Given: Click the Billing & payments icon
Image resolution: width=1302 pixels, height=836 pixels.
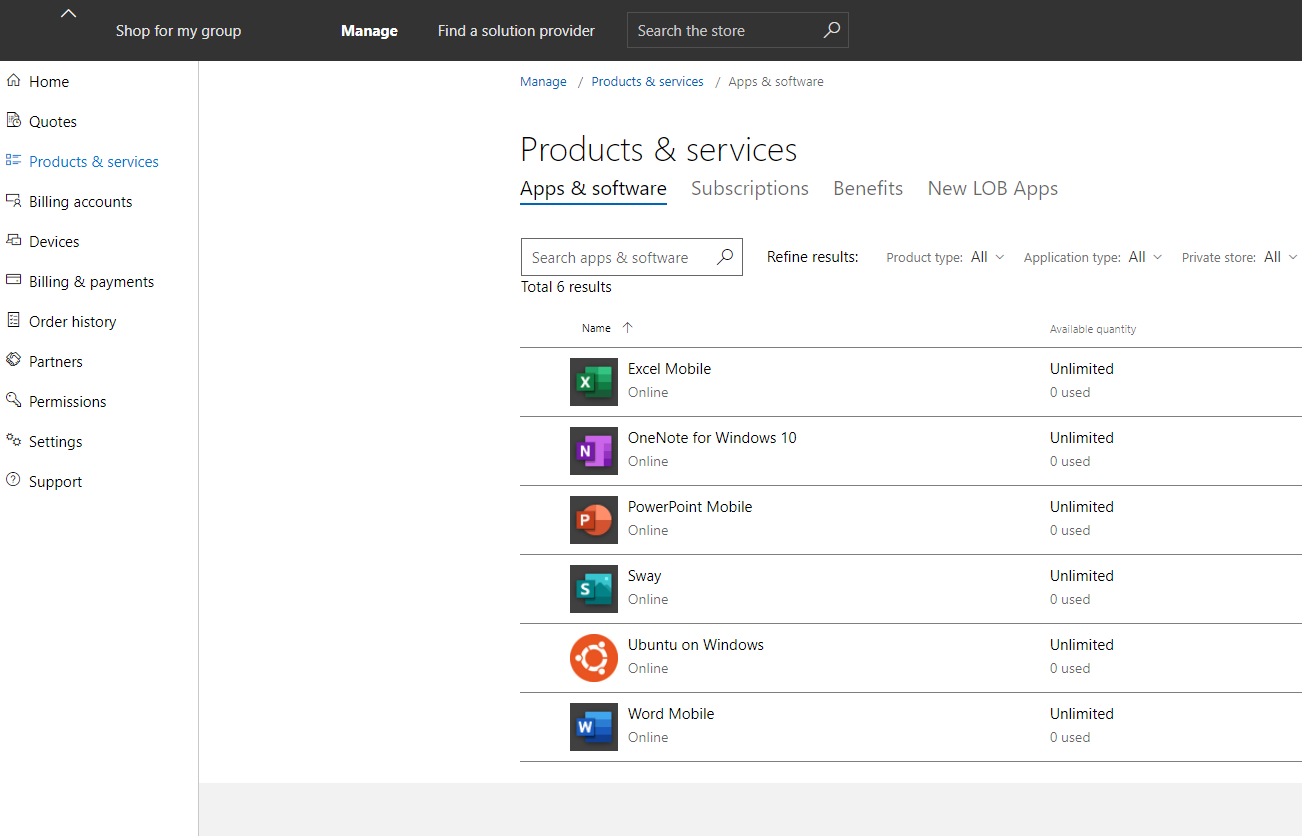Looking at the screenshot, I should (13, 280).
